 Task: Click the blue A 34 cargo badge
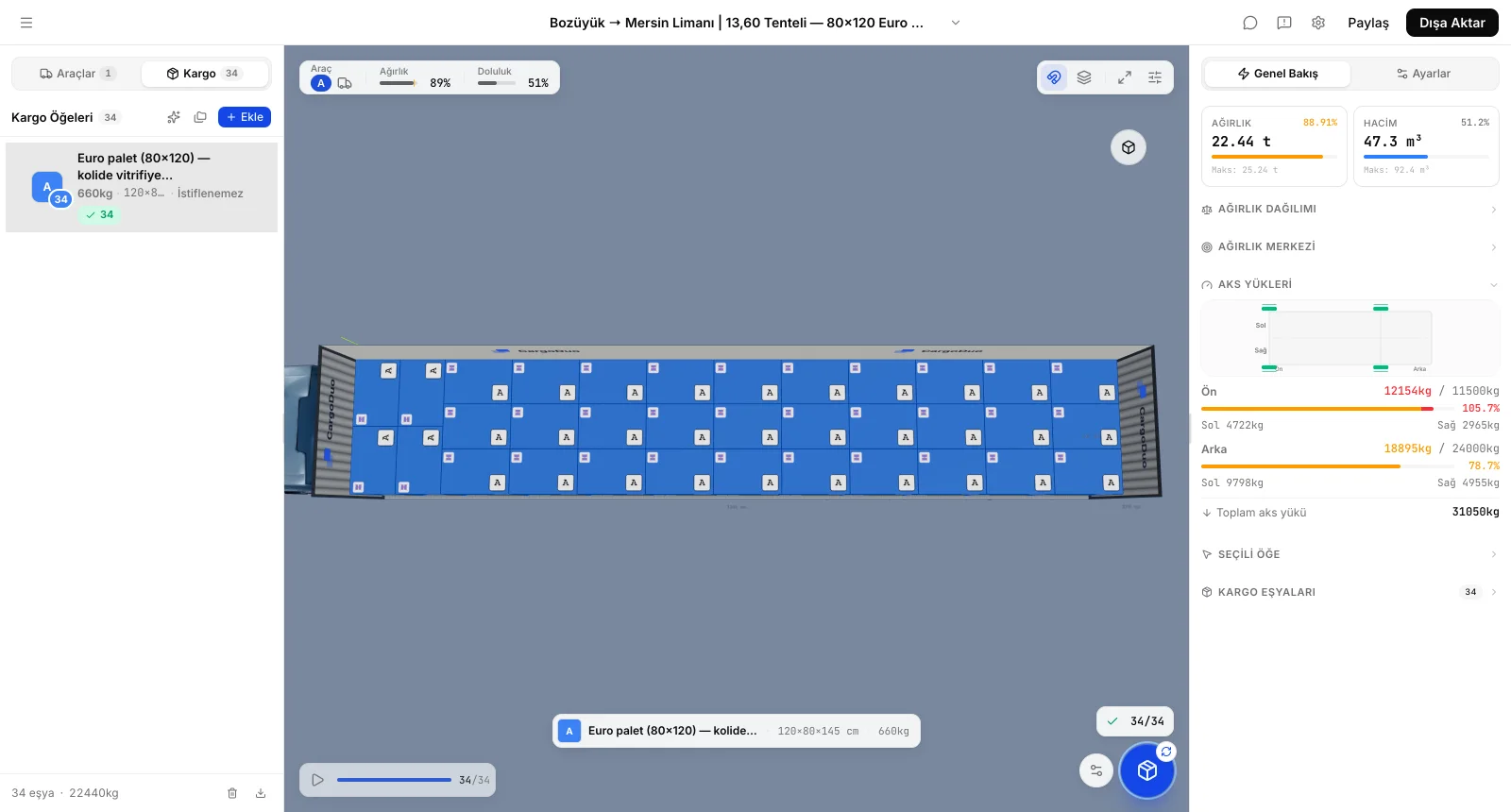(49, 188)
